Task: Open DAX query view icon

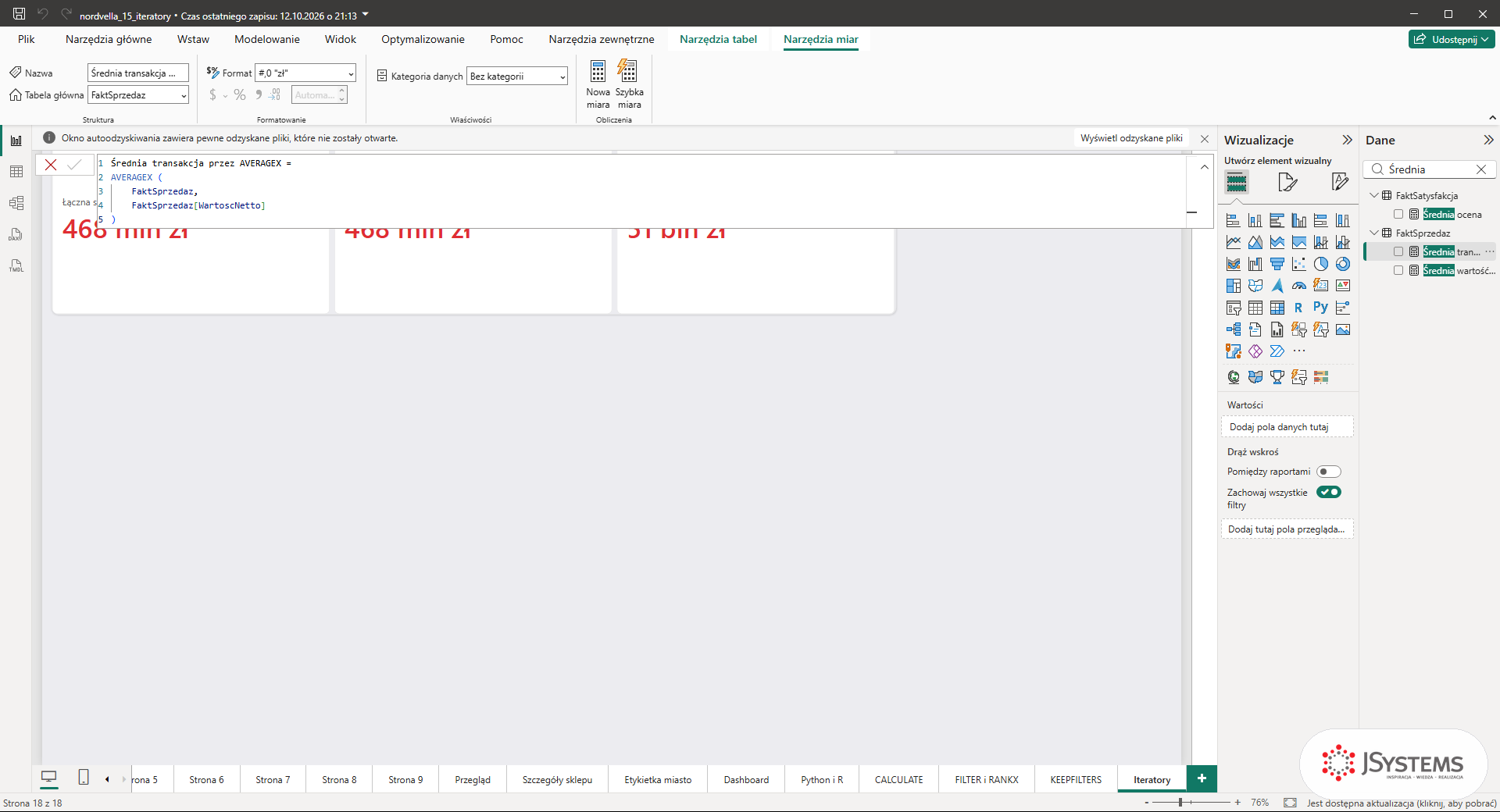Action: 16,234
